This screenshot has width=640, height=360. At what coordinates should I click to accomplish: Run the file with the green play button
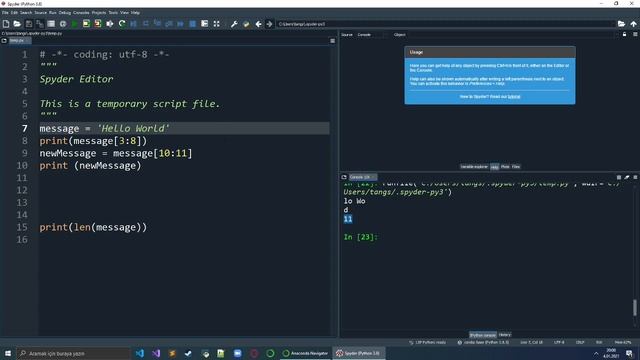tap(74, 24)
